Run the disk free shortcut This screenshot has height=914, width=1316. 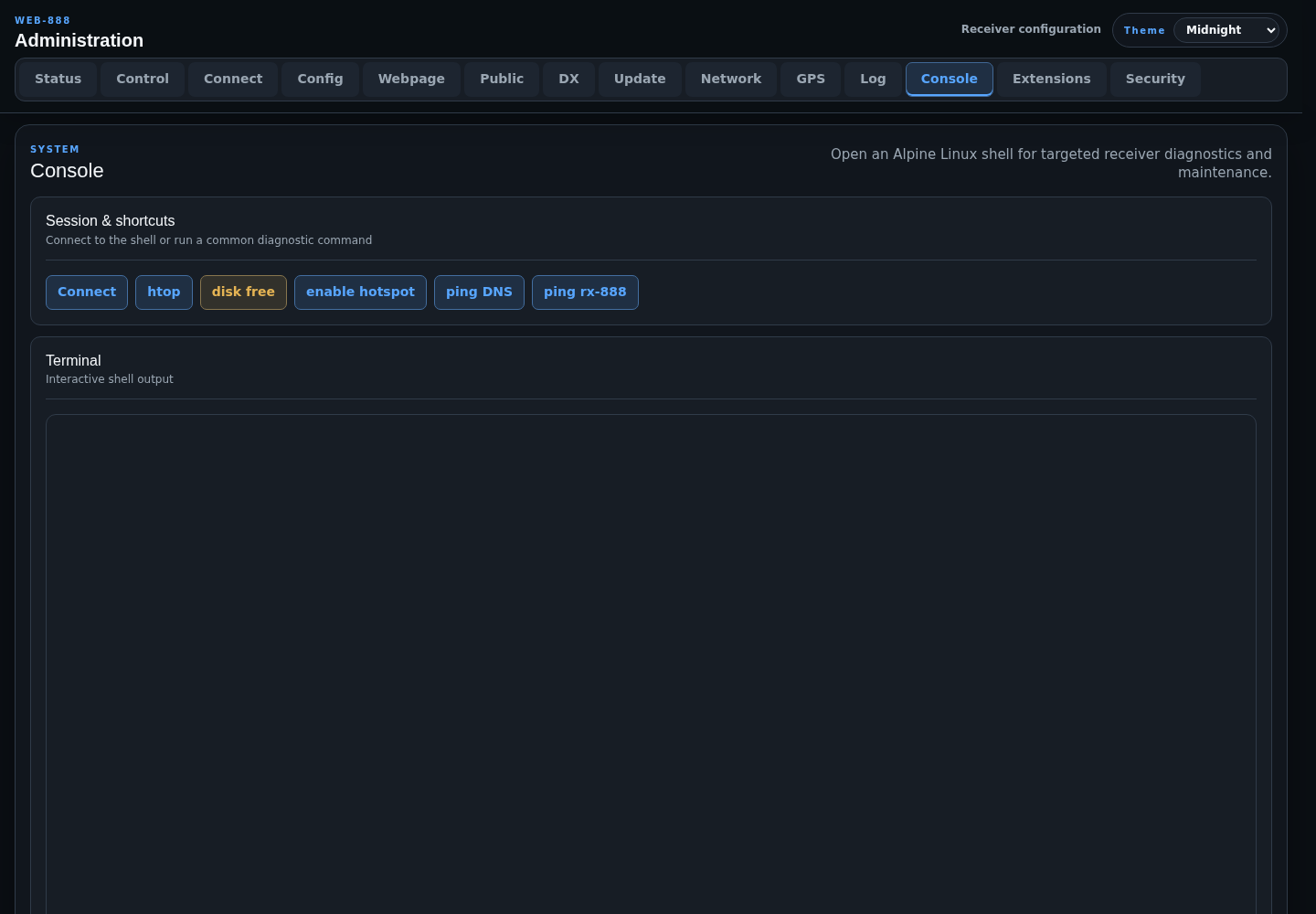pyautogui.click(x=243, y=292)
